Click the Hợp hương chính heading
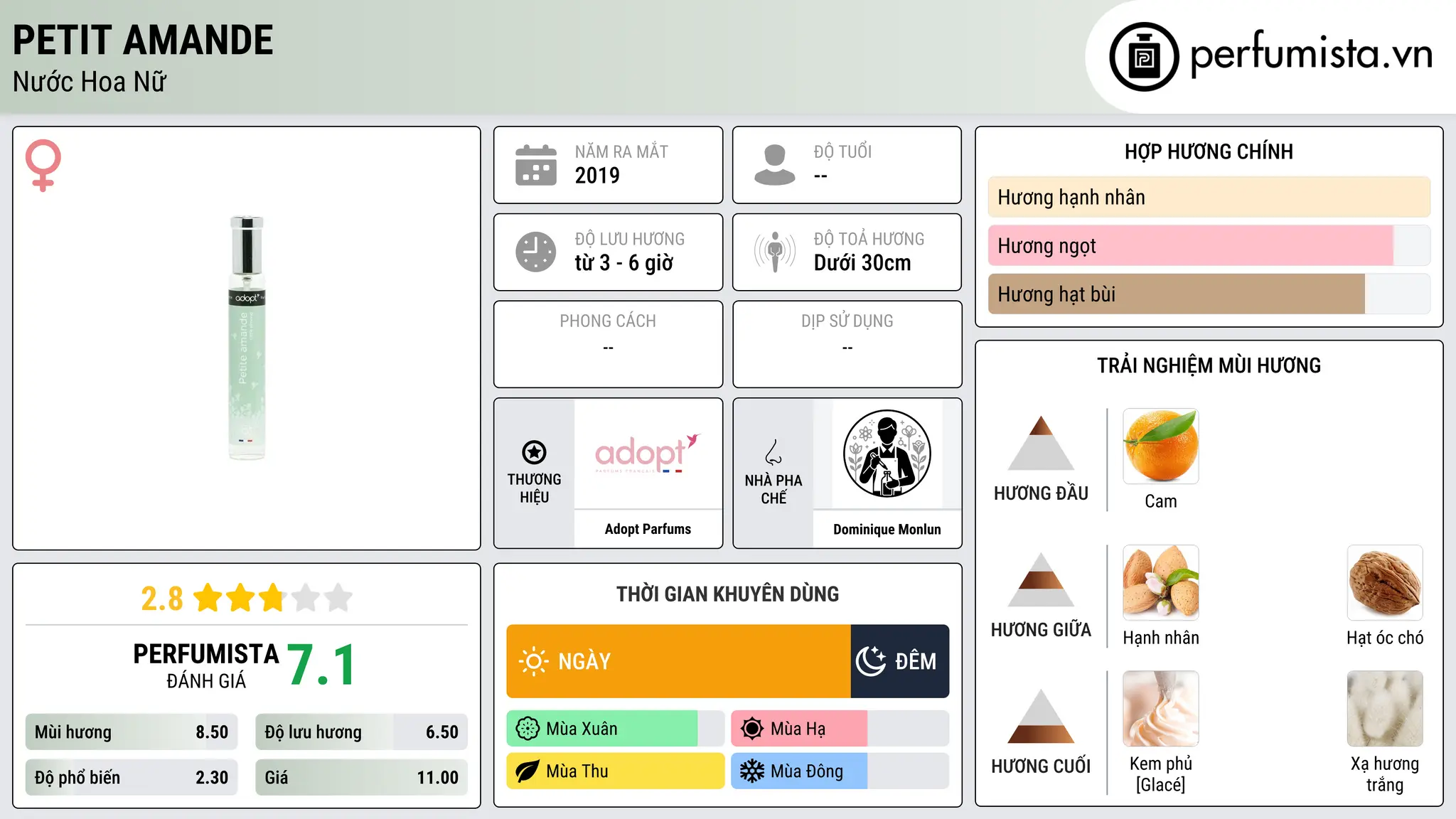The image size is (1456, 819). pyautogui.click(x=1209, y=151)
